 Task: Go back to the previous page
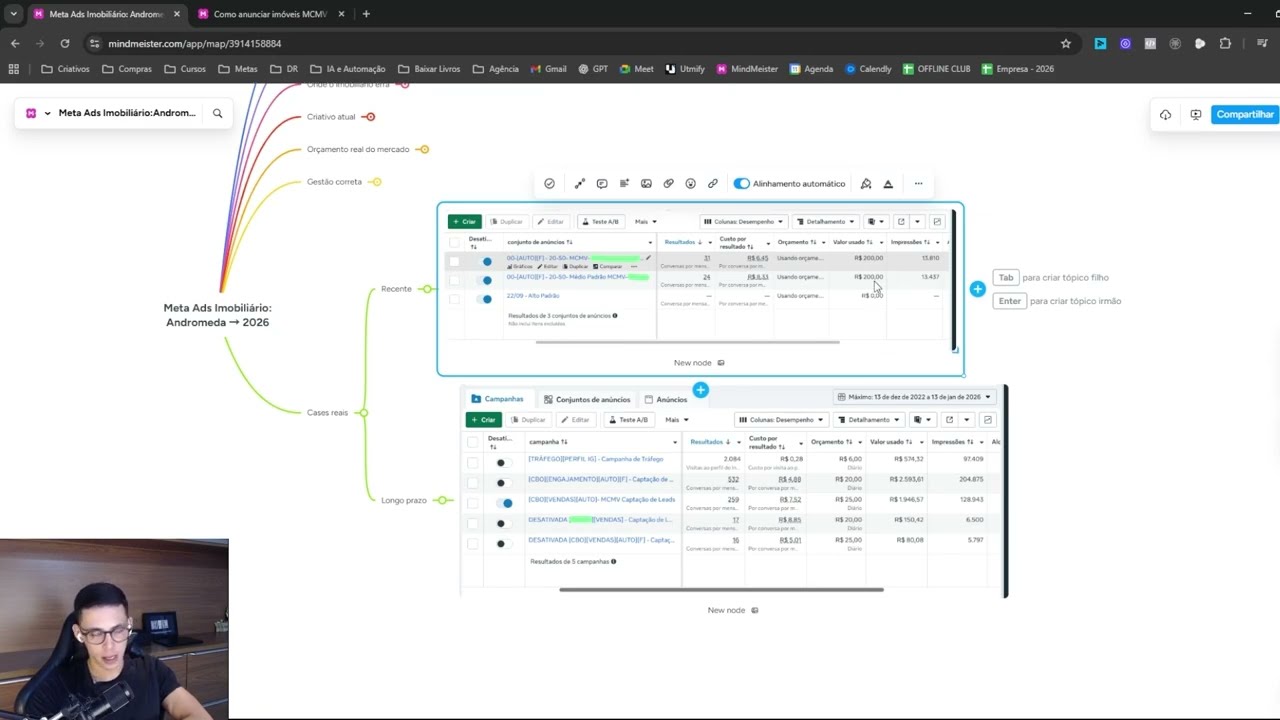[x=15, y=44]
